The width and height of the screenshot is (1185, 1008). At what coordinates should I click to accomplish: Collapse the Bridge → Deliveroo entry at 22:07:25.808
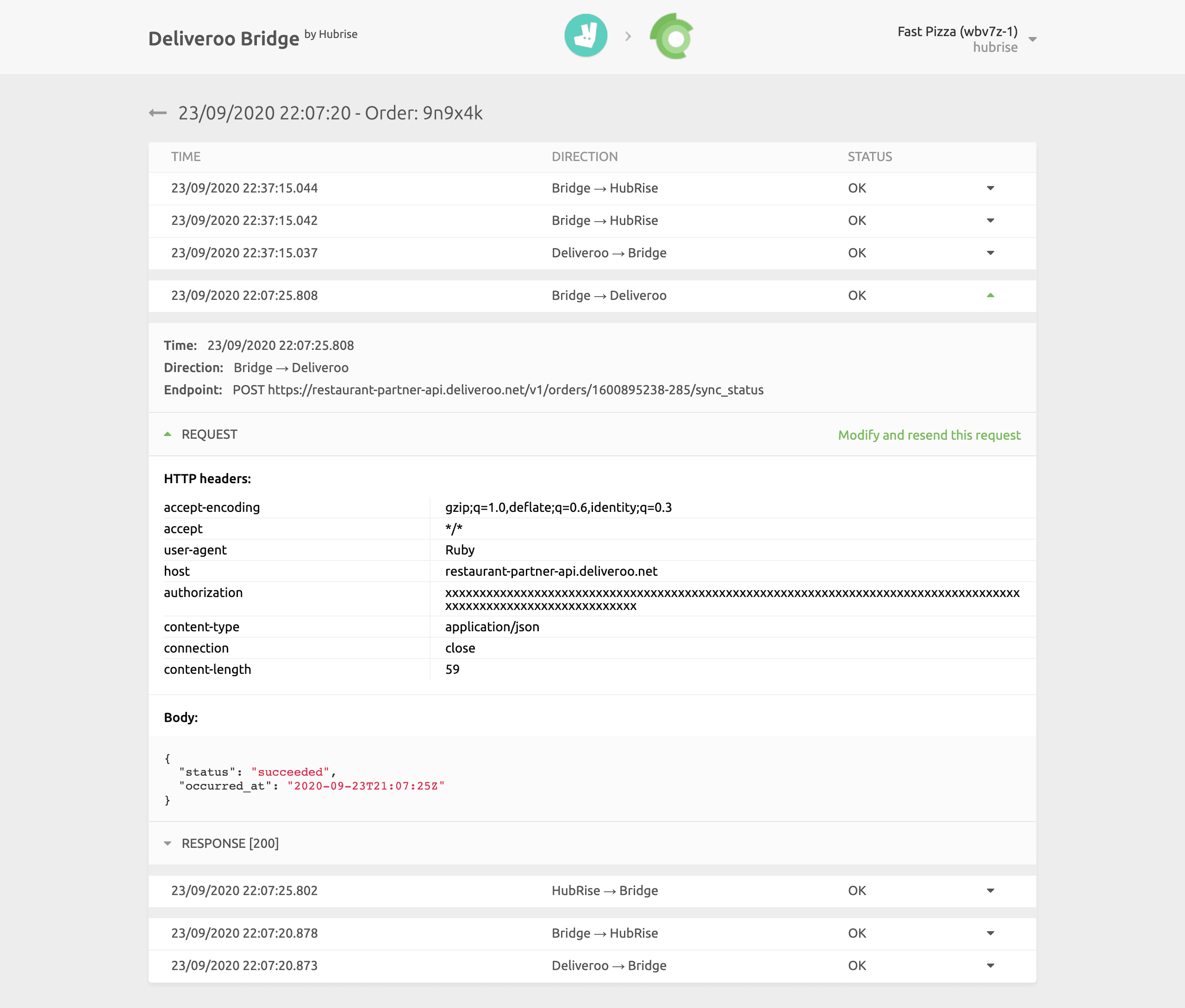(990, 295)
